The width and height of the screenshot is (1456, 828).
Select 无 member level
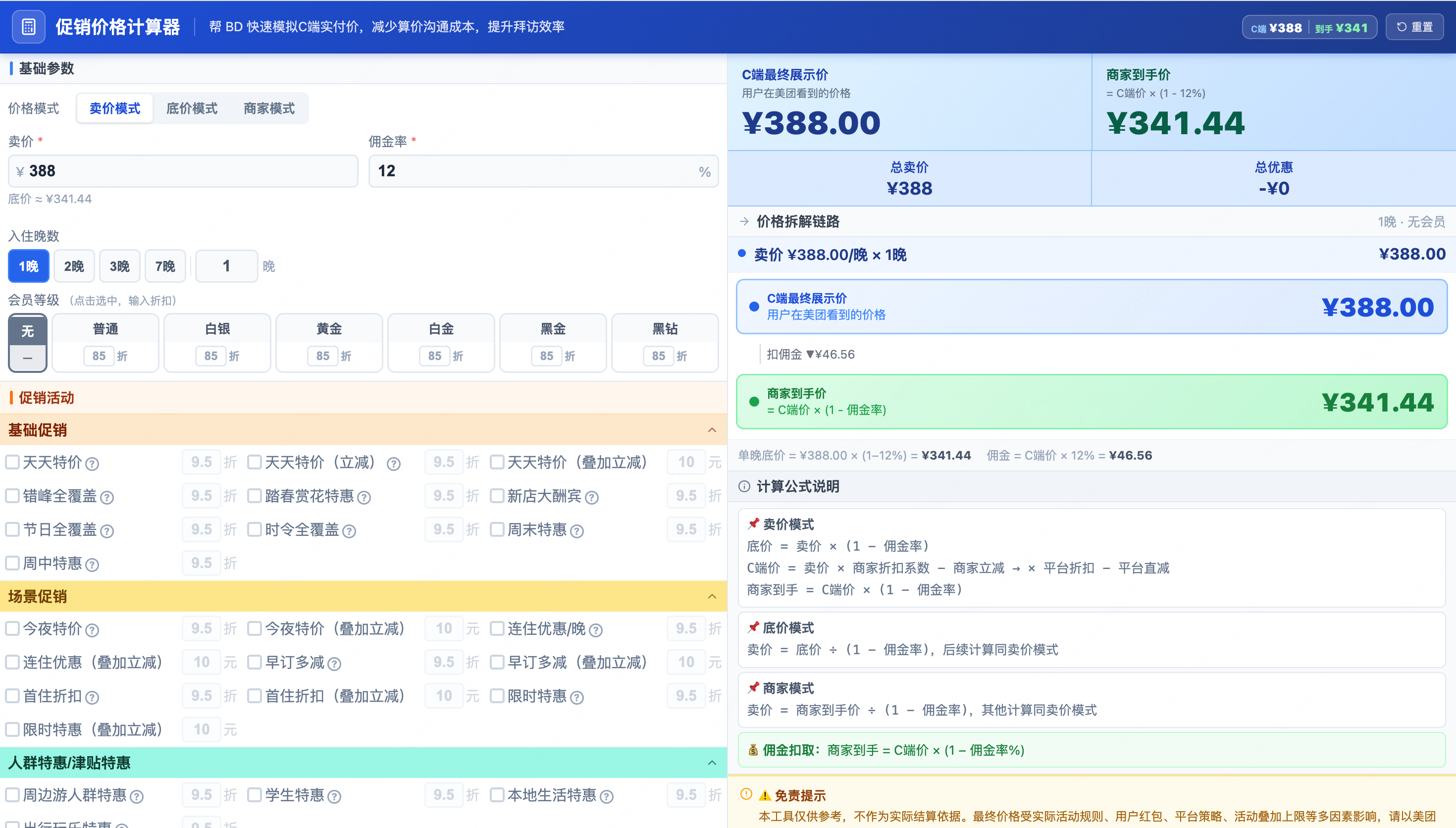27,343
